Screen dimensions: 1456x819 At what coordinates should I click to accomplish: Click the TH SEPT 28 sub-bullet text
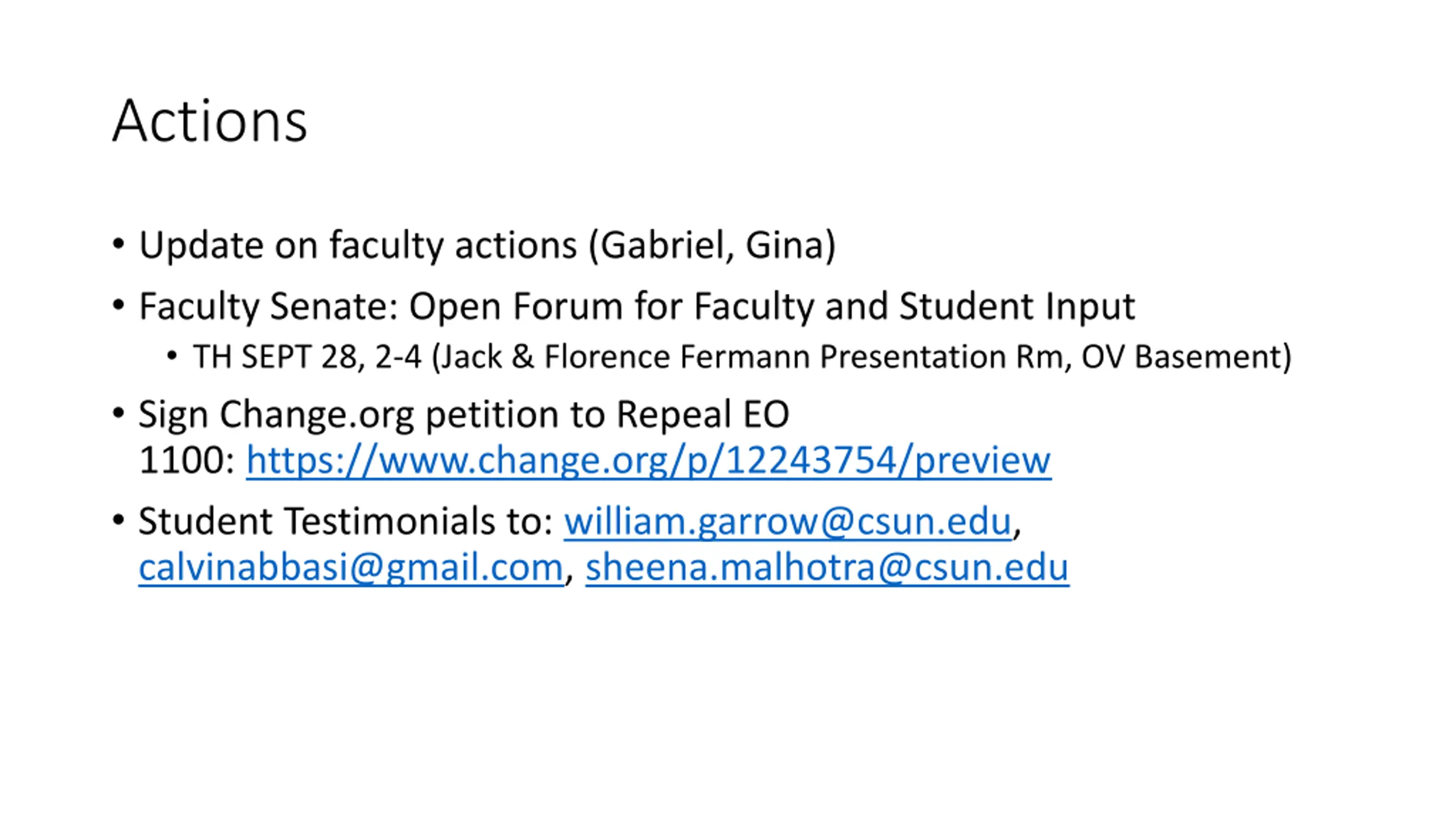coord(742,357)
